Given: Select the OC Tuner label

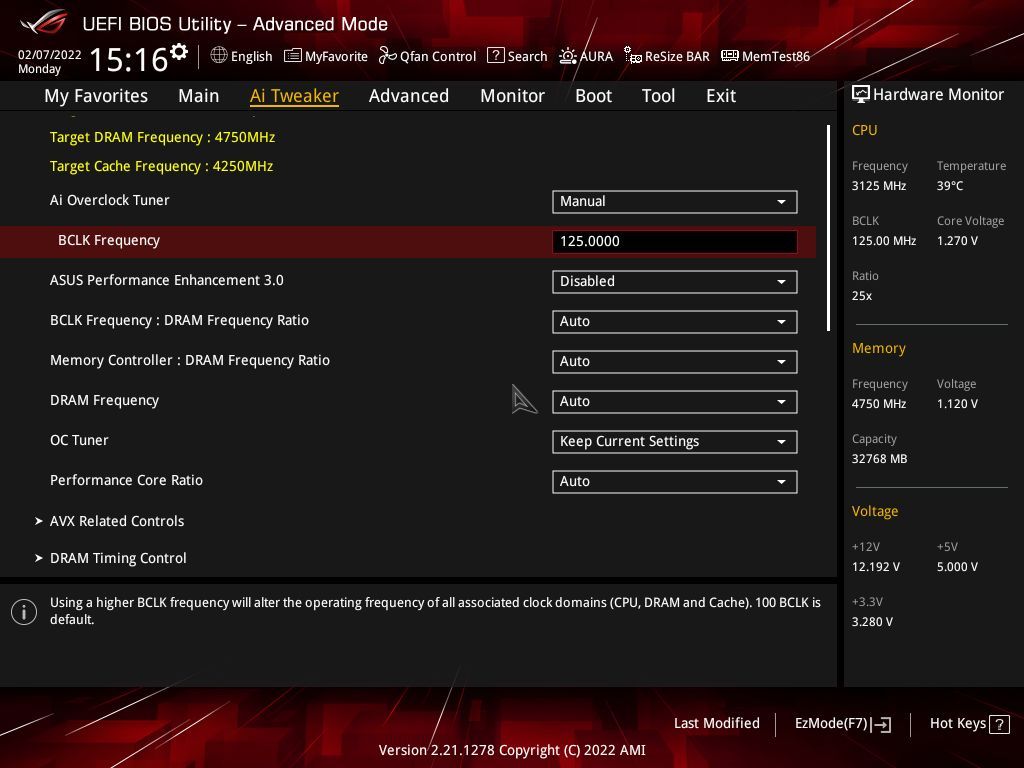Looking at the screenshot, I should pos(79,440).
